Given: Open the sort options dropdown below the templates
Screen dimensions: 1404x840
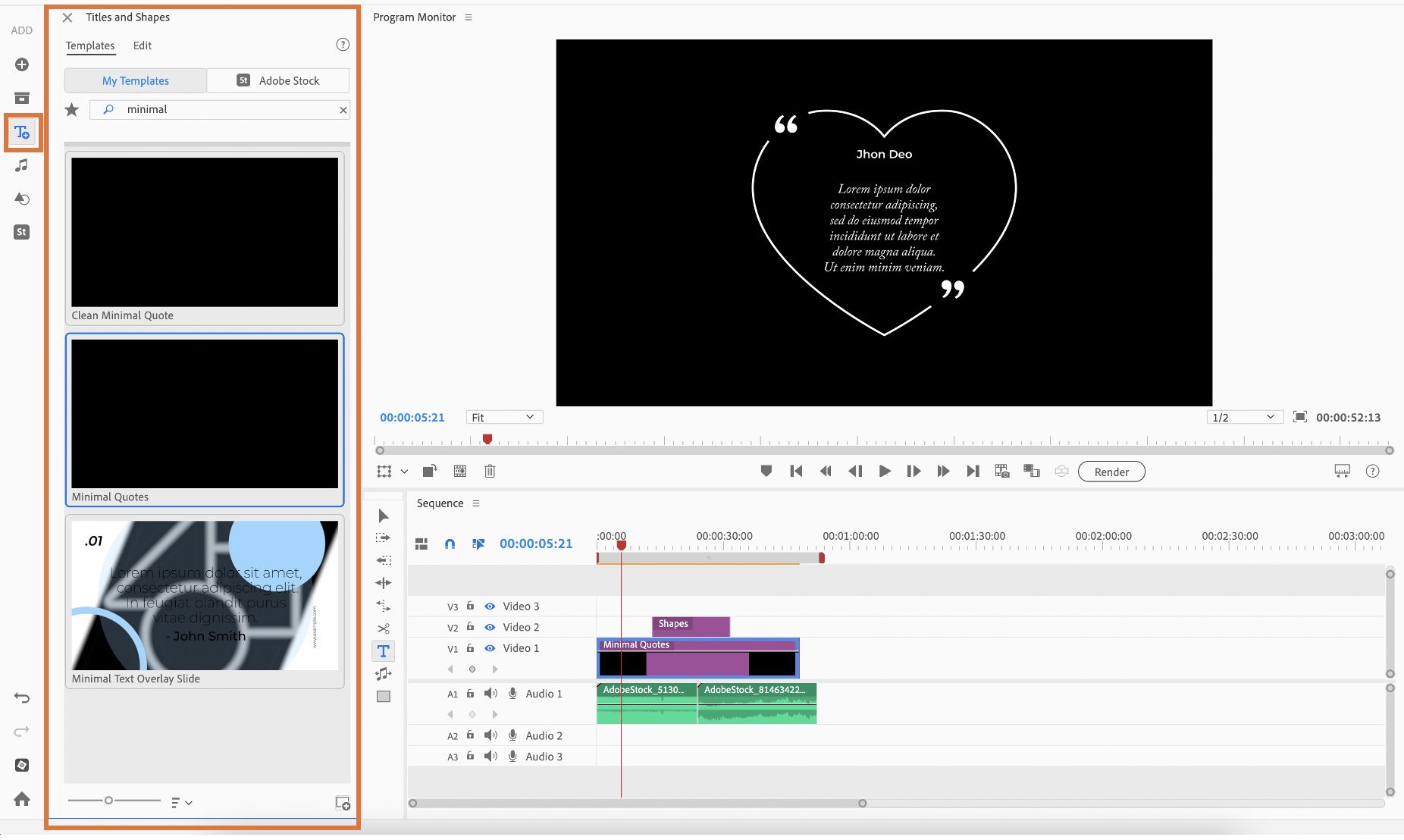Looking at the screenshot, I should [181, 803].
